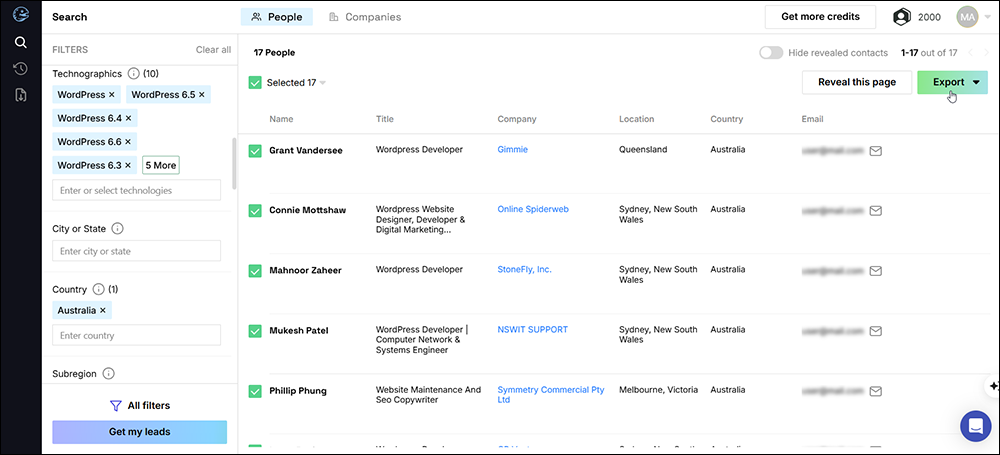This screenshot has height=455, width=1000.
Task: Toggle Hide revealed contacts switch
Action: point(770,53)
